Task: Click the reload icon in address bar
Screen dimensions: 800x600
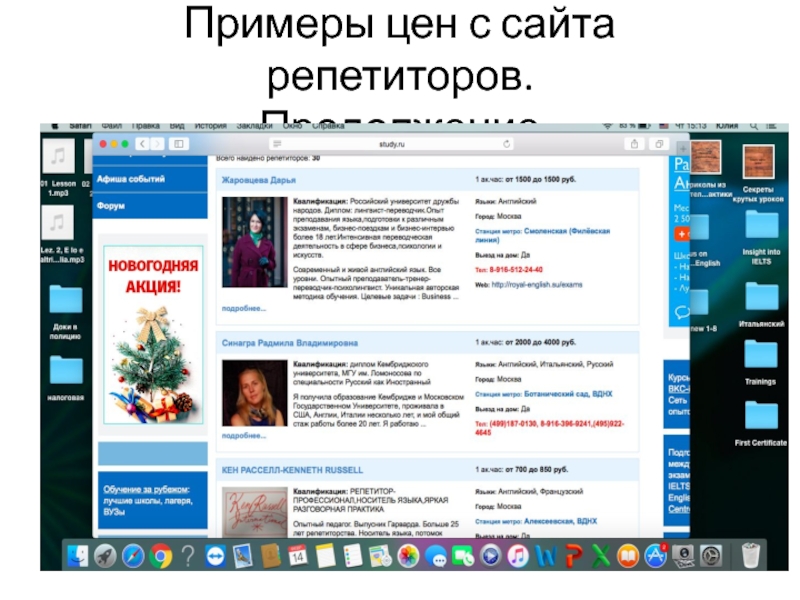Action: tap(507, 145)
